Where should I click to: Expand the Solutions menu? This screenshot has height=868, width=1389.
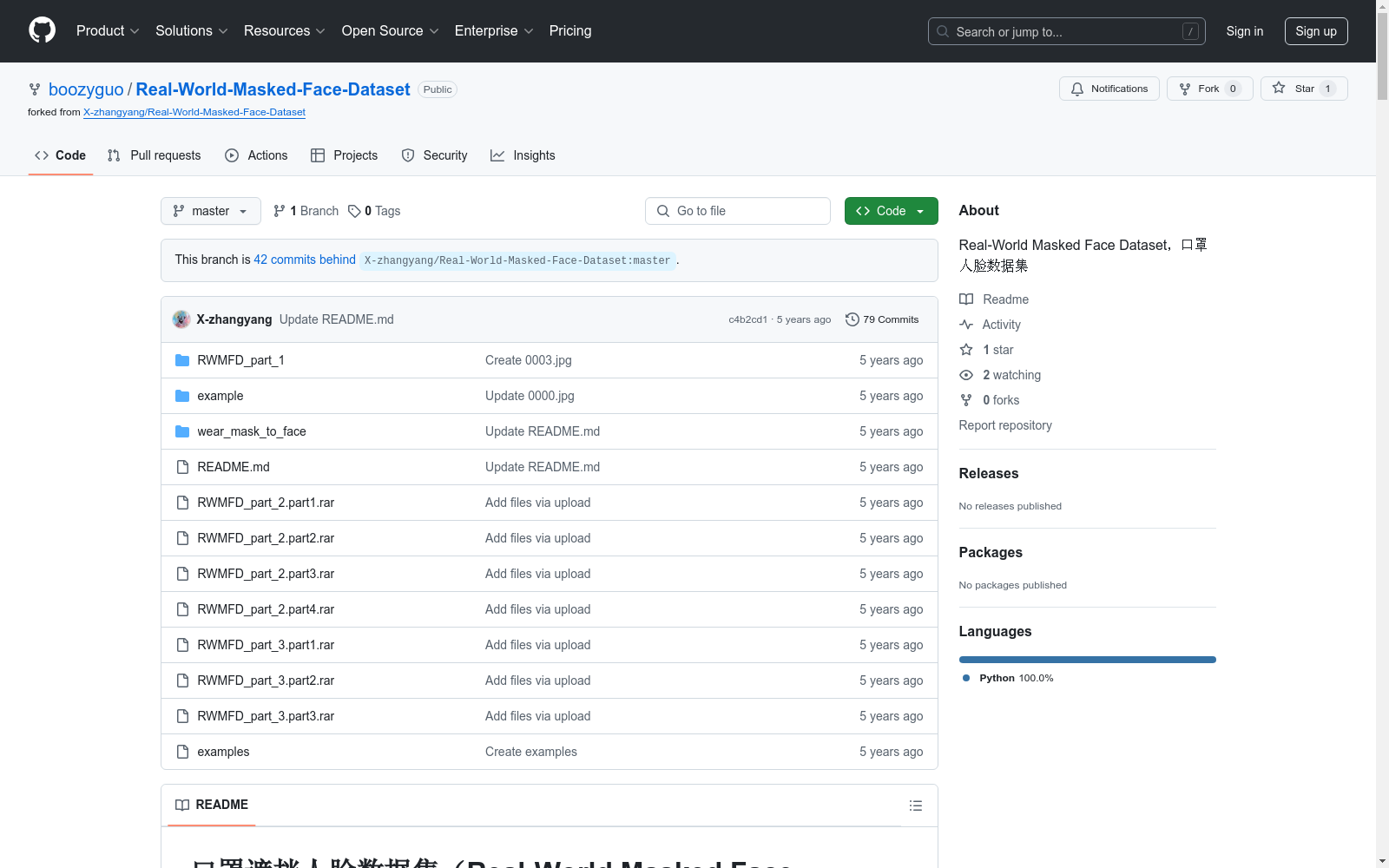[x=192, y=30]
